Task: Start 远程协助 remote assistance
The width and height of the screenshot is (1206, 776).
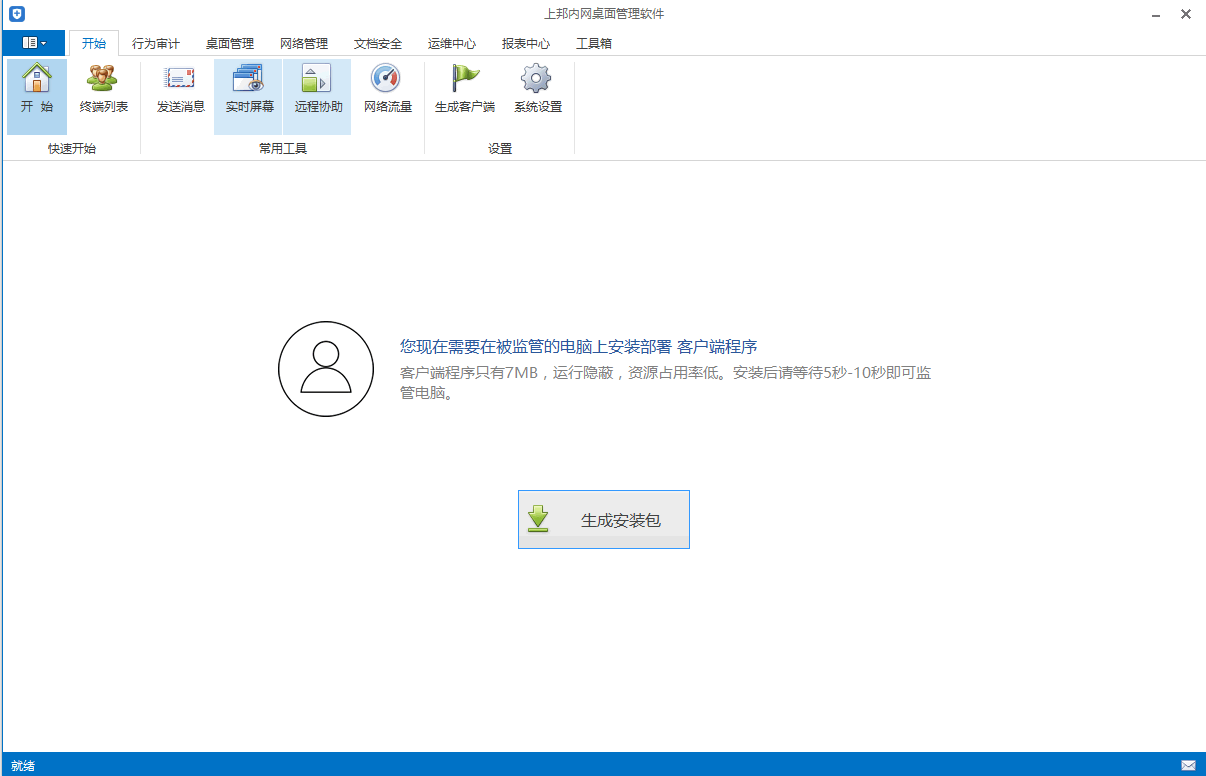Action: pyautogui.click(x=317, y=96)
